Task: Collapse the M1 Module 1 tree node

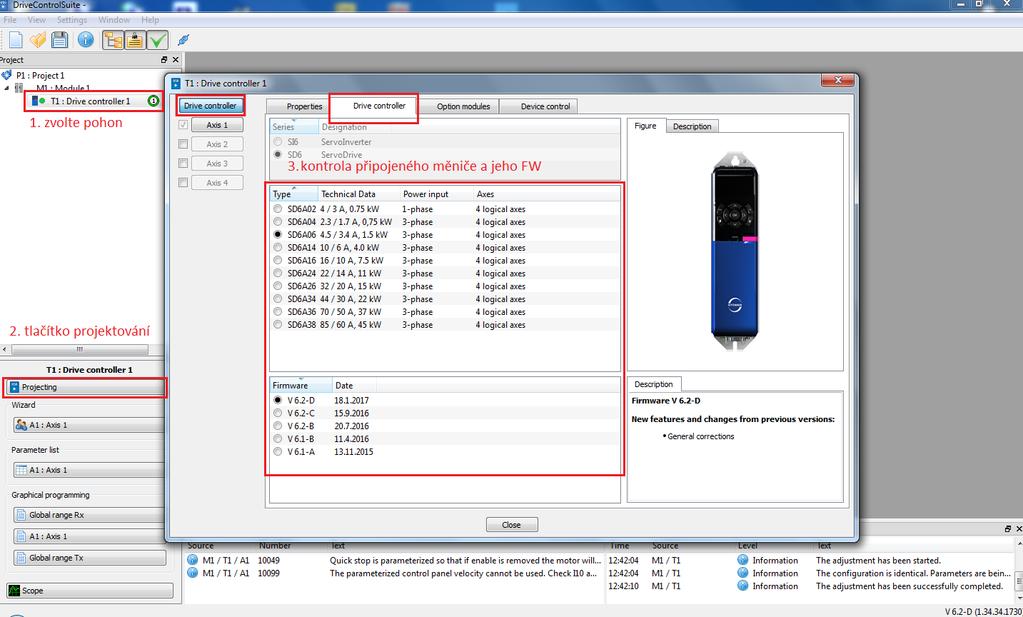Action: [7, 88]
